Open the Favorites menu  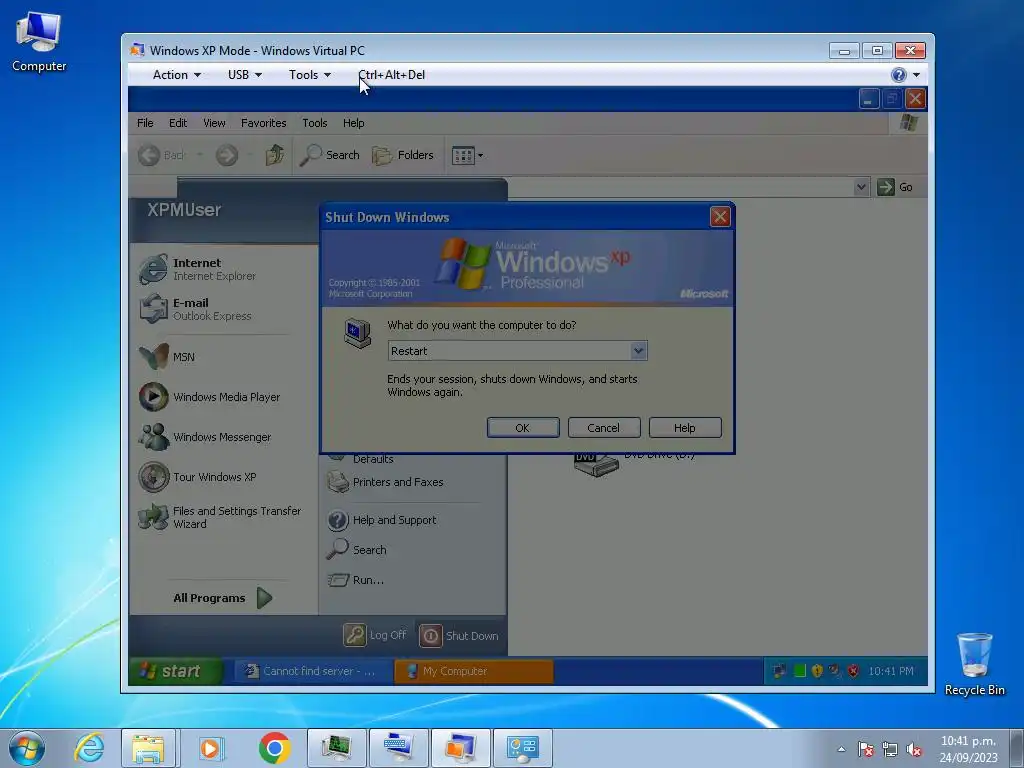tap(263, 123)
